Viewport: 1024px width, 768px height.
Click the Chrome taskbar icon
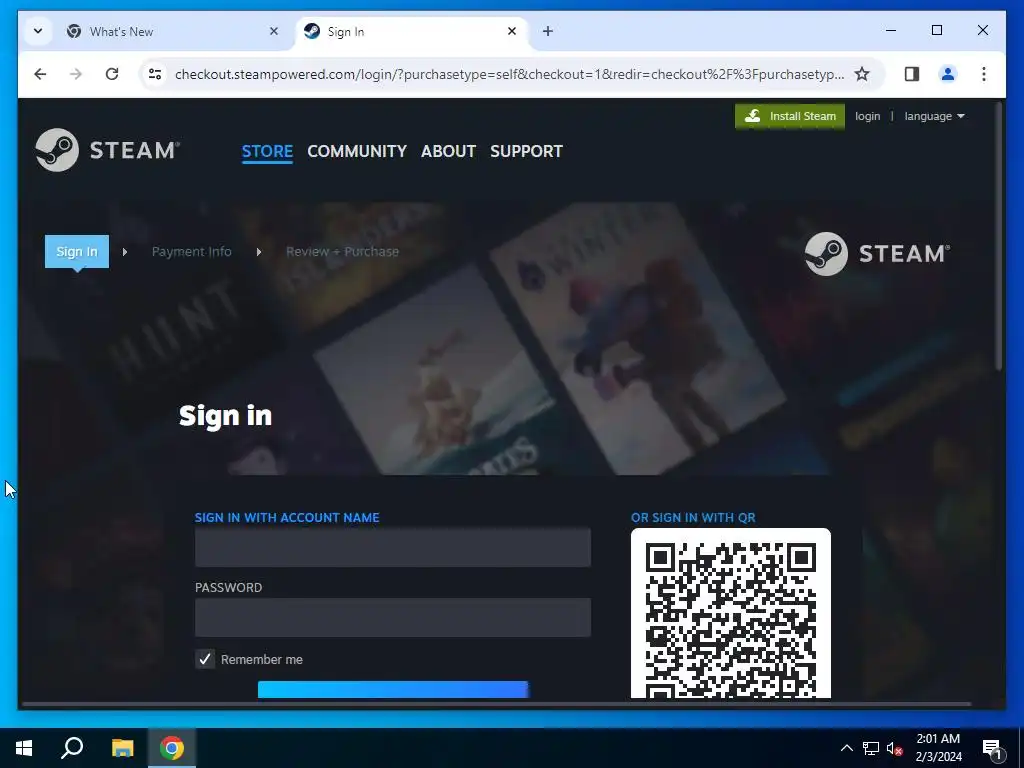point(172,748)
